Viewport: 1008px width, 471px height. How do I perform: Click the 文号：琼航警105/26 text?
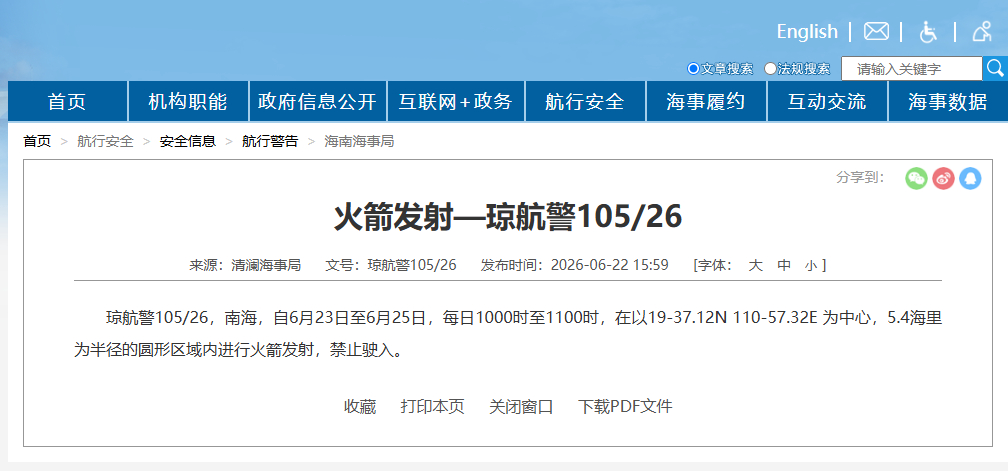point(391,265)
